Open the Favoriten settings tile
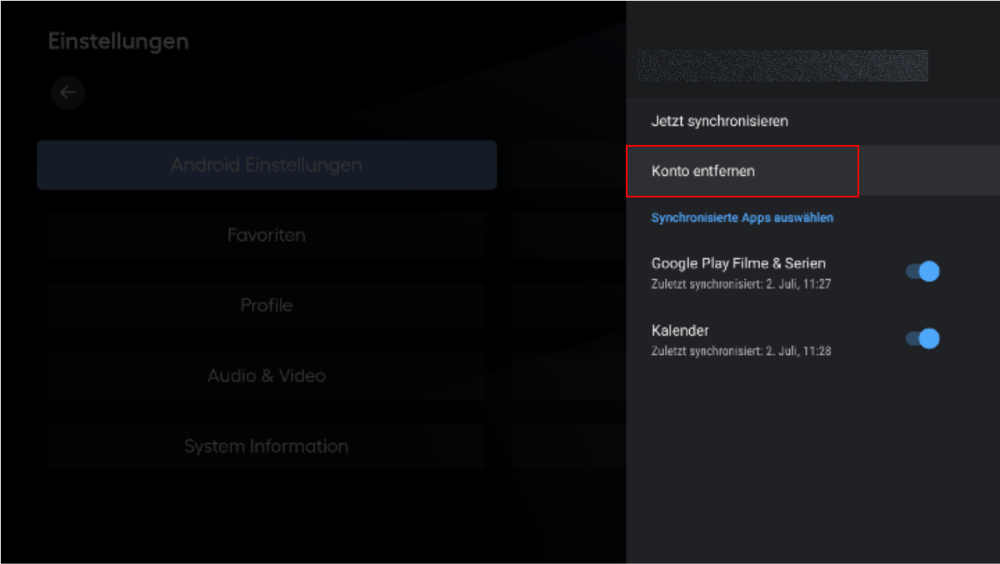 [266, 236]
